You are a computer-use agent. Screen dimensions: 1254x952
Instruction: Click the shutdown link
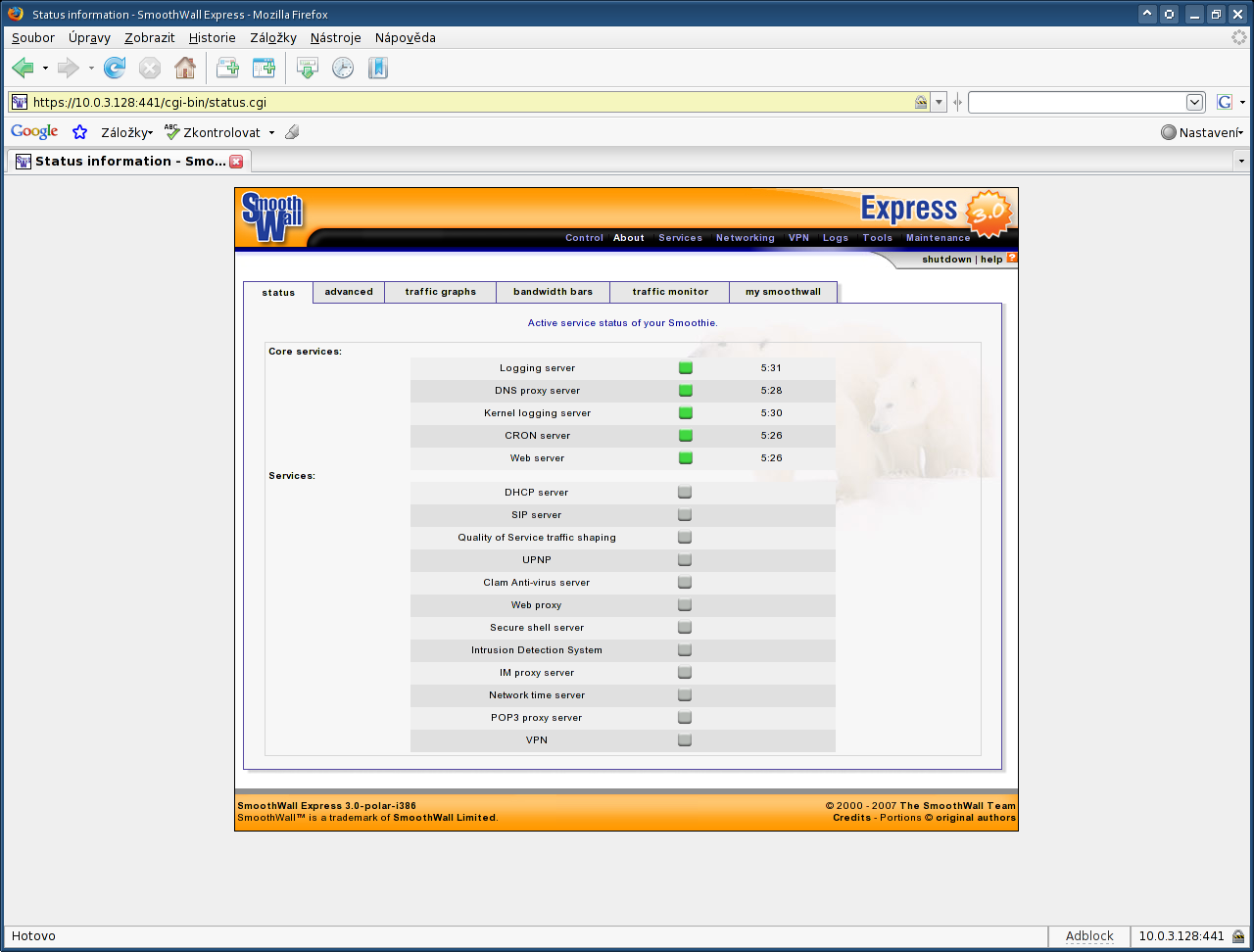point(946,260)
